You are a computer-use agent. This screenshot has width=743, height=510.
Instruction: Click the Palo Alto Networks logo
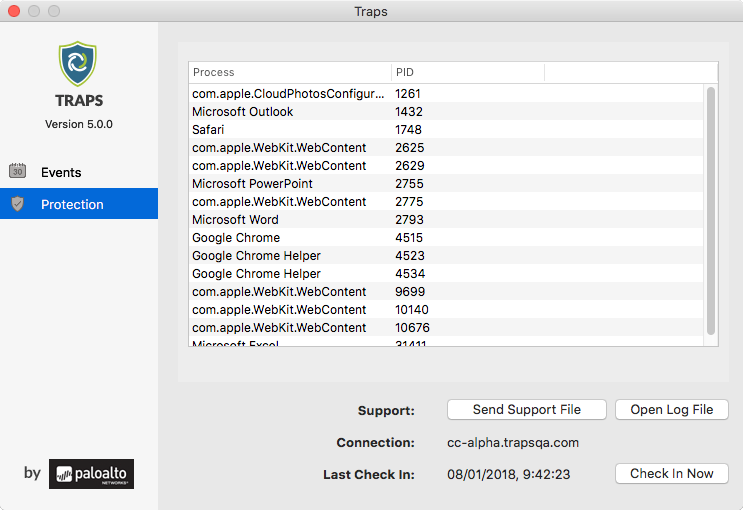pyautogui.click(x=91, y=474)
